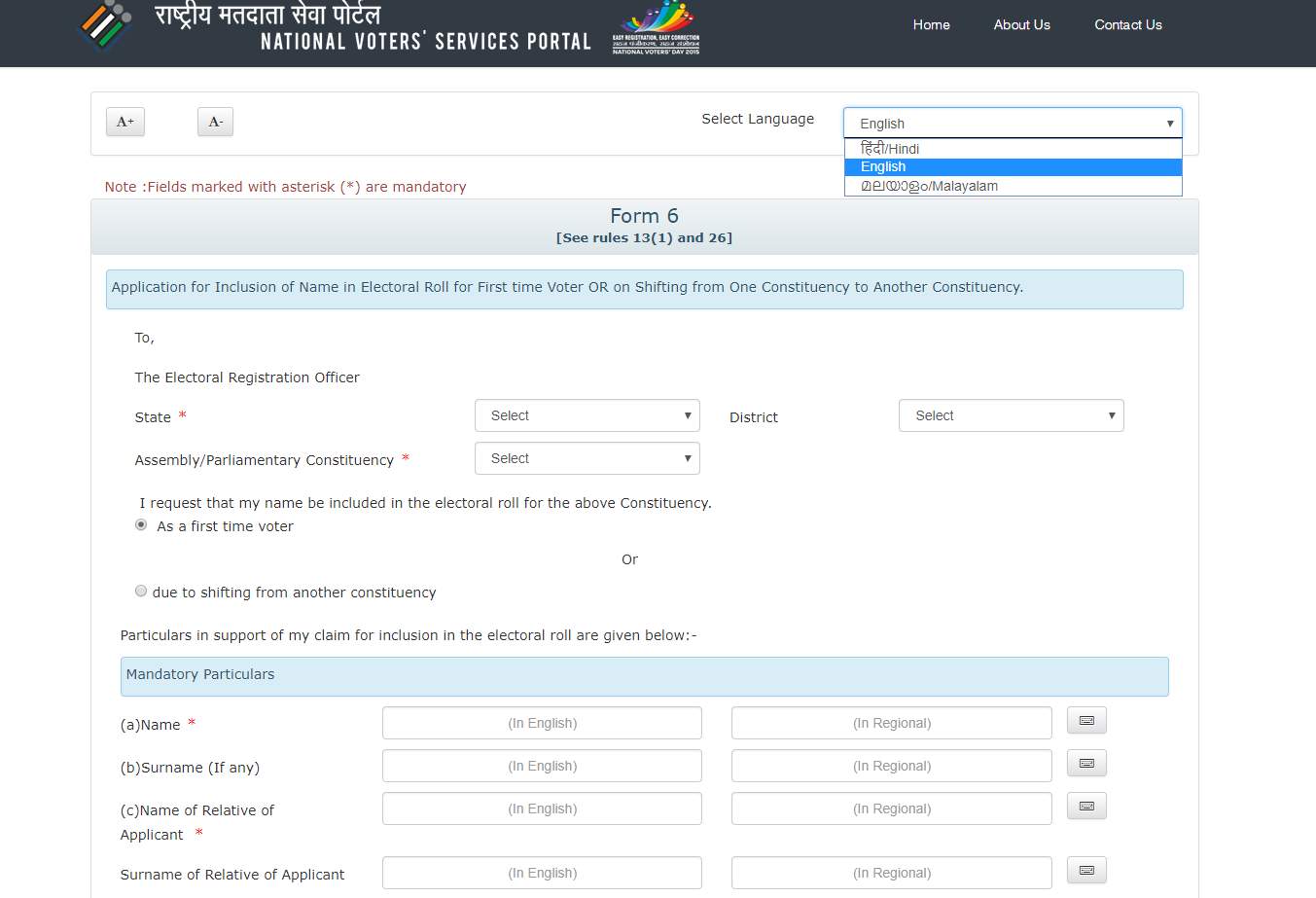Click the National Voters' Day 2015 badge
This screenshot has width=1316, height=898.
coord(655,29)
